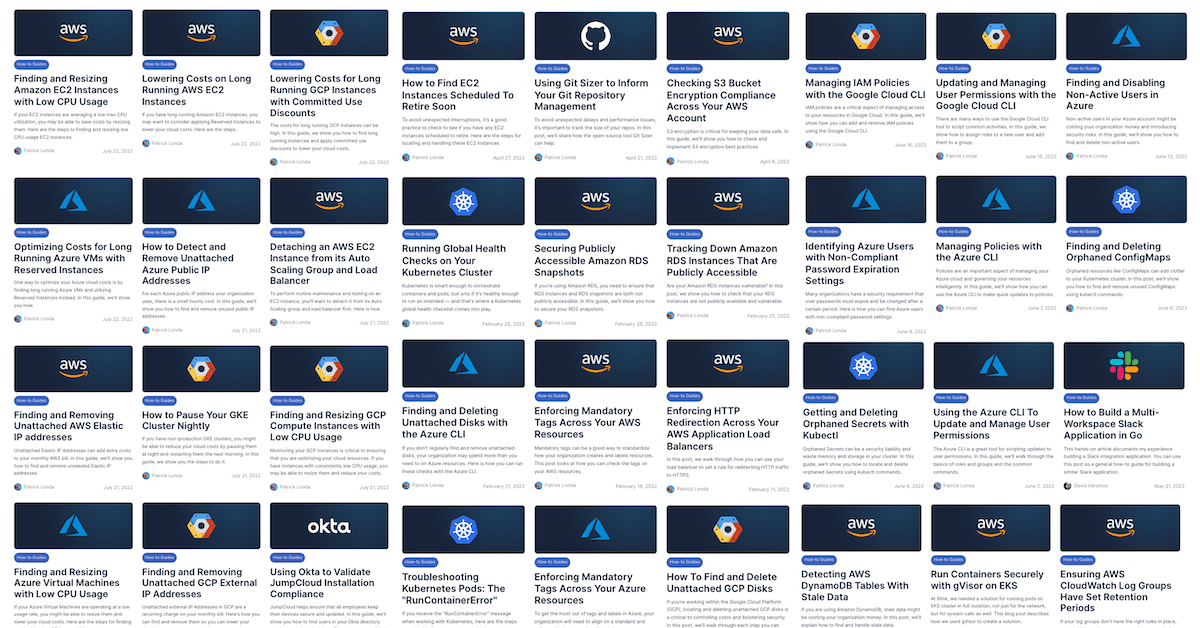1200x628 pixels.
Task: Click the Kubernetes logo above Troubleshooting Kubernetes Pods
Action: (x=463, y=530)
